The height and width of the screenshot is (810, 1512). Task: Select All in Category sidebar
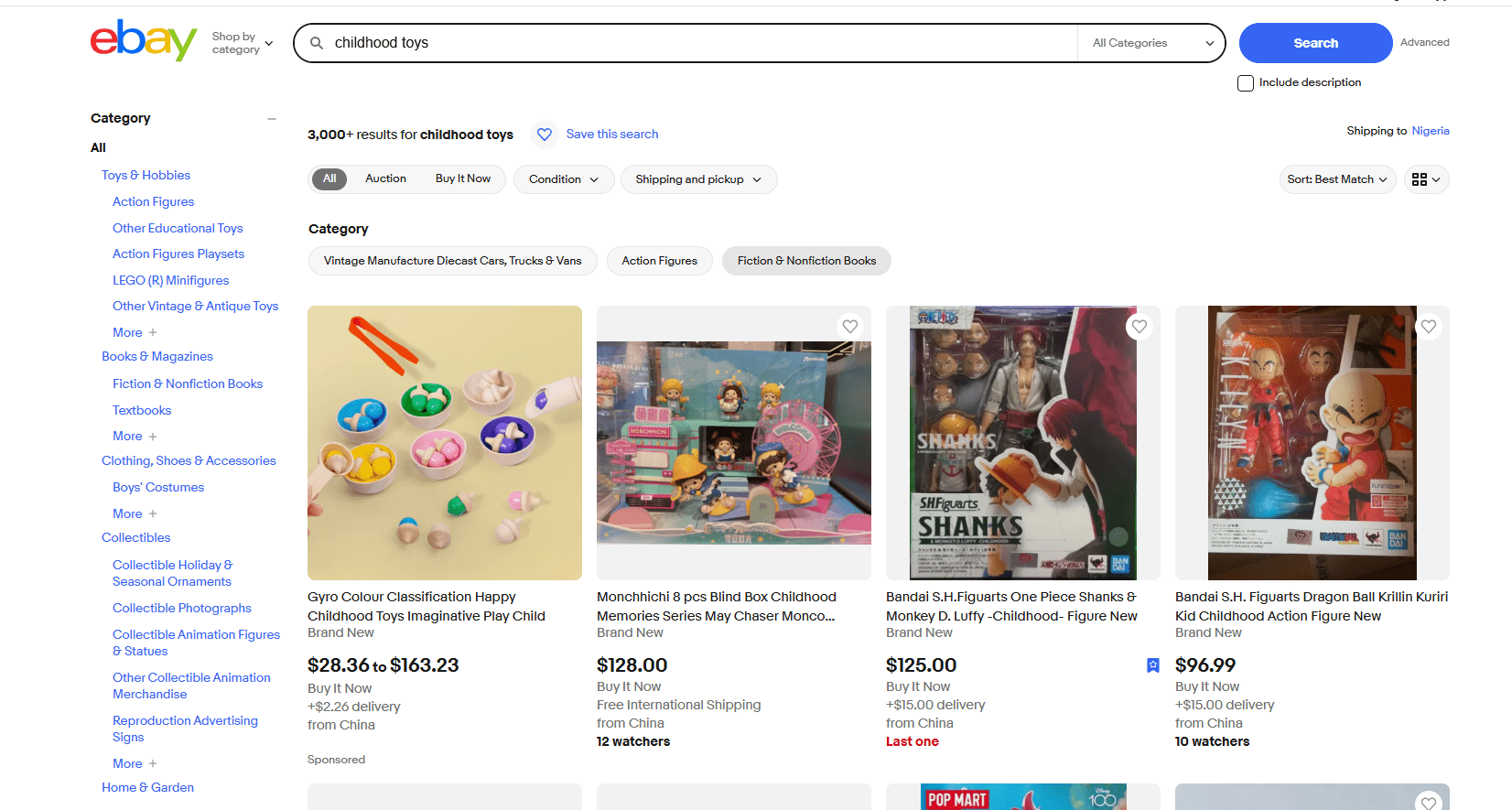pyautogui.click(x=98, y=147)
